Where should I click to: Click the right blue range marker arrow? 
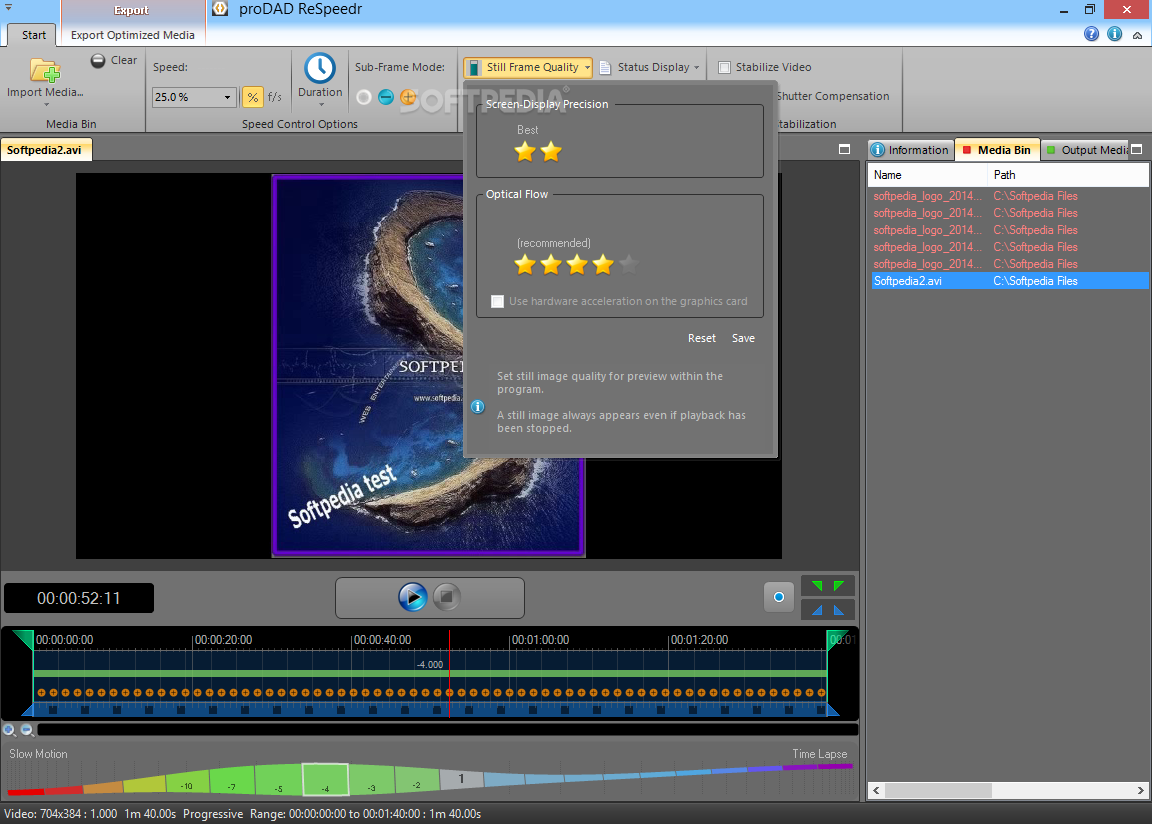(x=838, y=610)
